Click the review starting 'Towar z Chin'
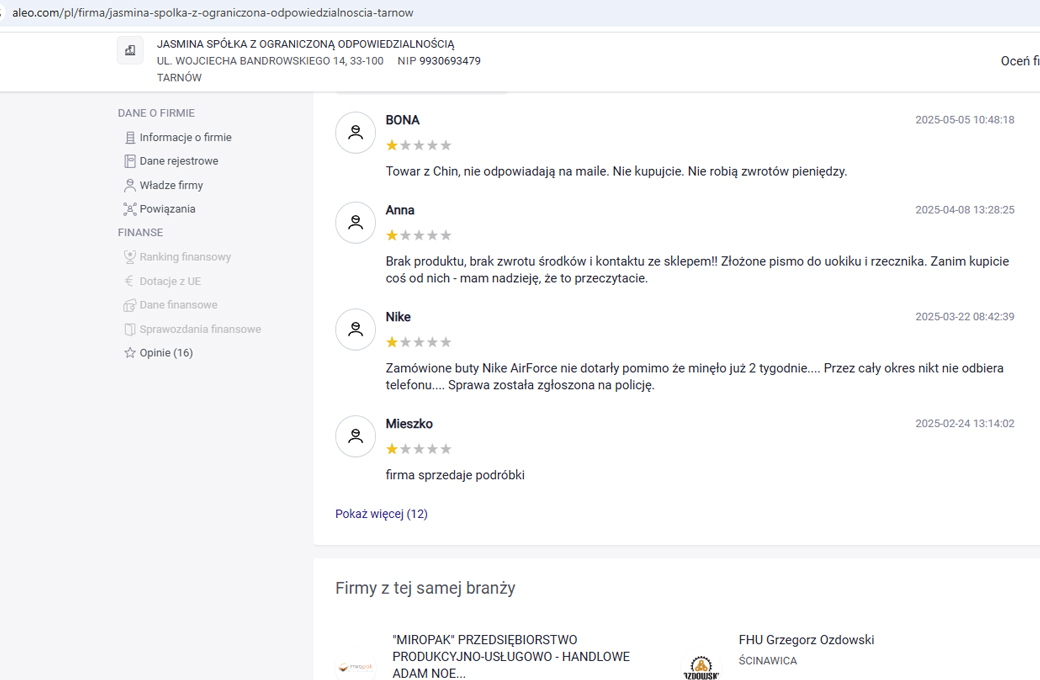The height and width of the screenshot is (680, 1040). click(616, 171)
